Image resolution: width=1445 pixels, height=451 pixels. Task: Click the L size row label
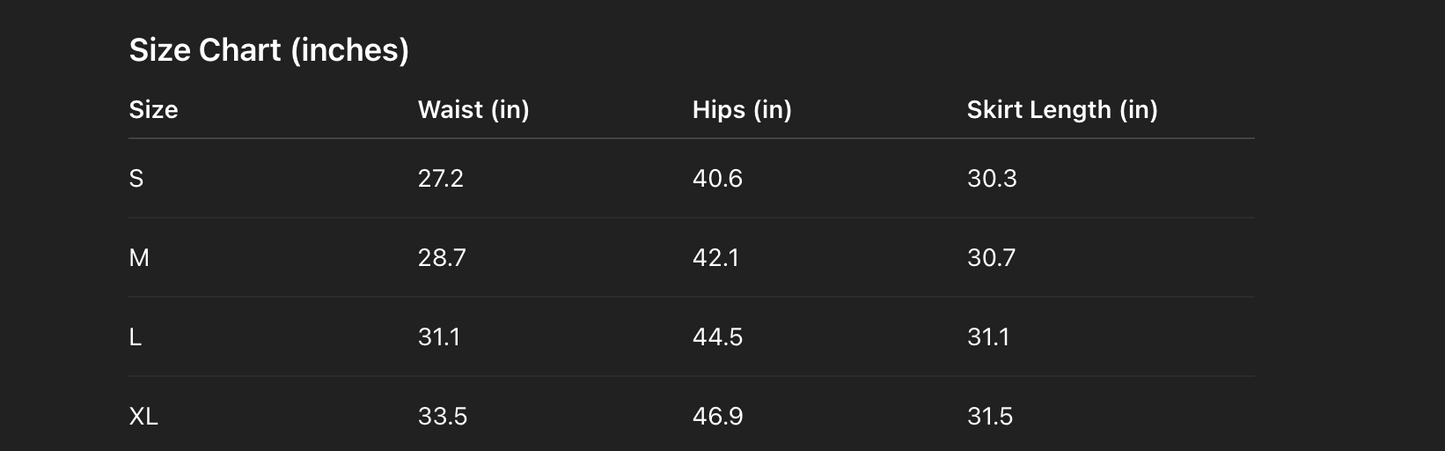point(135,337)
